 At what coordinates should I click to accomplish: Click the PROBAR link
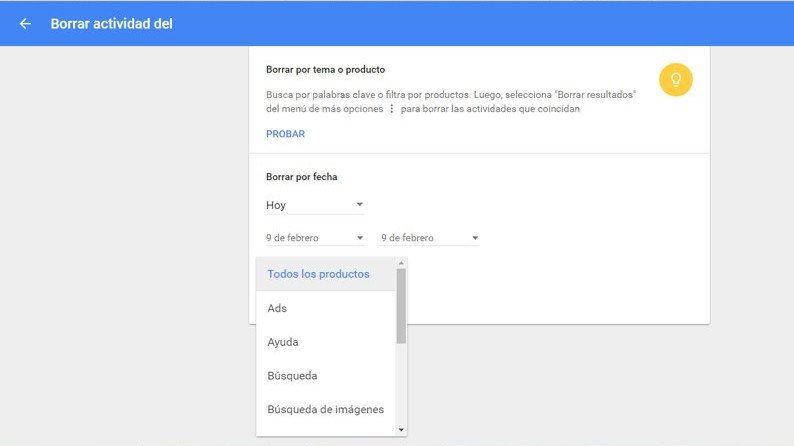click(x=285, y=134)
